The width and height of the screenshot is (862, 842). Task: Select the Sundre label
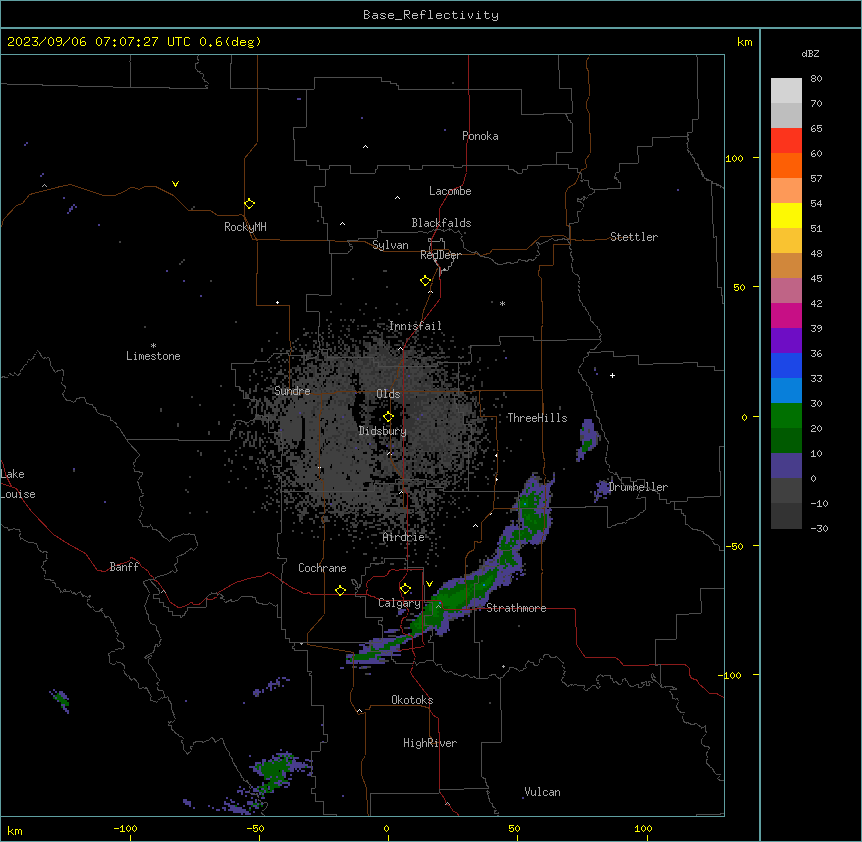pos(292,391)
